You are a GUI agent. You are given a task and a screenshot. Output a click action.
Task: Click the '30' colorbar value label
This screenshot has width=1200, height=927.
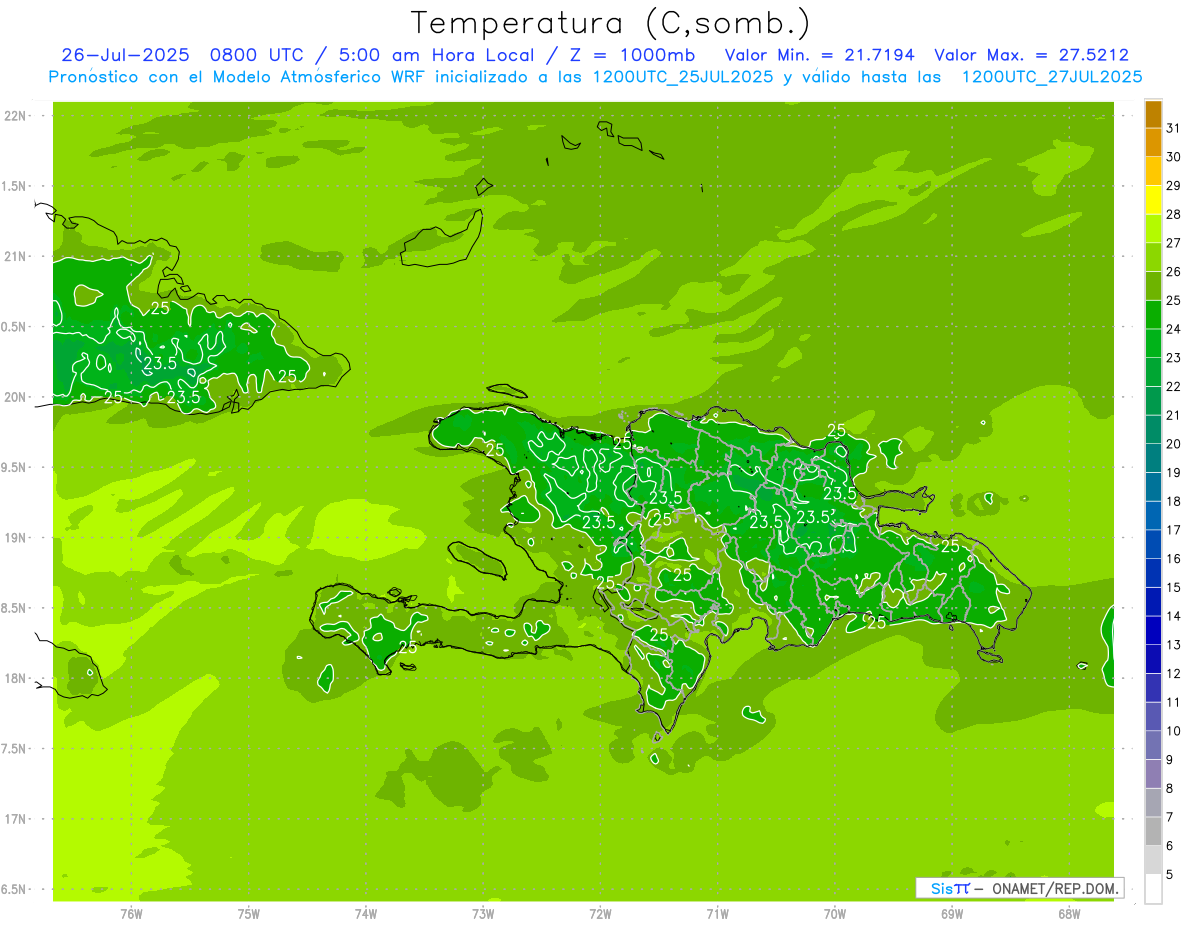(1174, 157)
